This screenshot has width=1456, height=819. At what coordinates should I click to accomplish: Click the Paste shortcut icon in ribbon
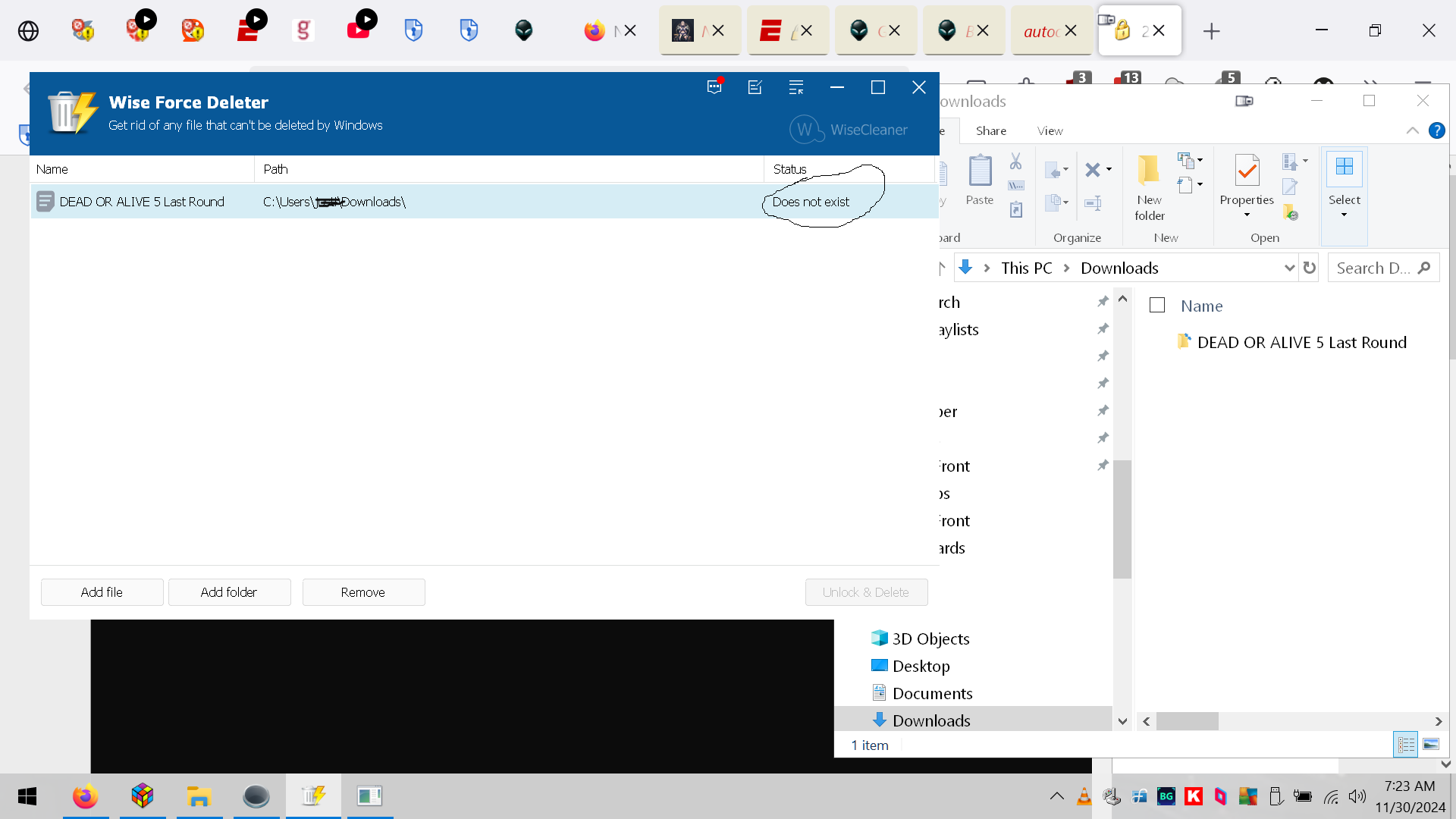tap(1016, 210)
